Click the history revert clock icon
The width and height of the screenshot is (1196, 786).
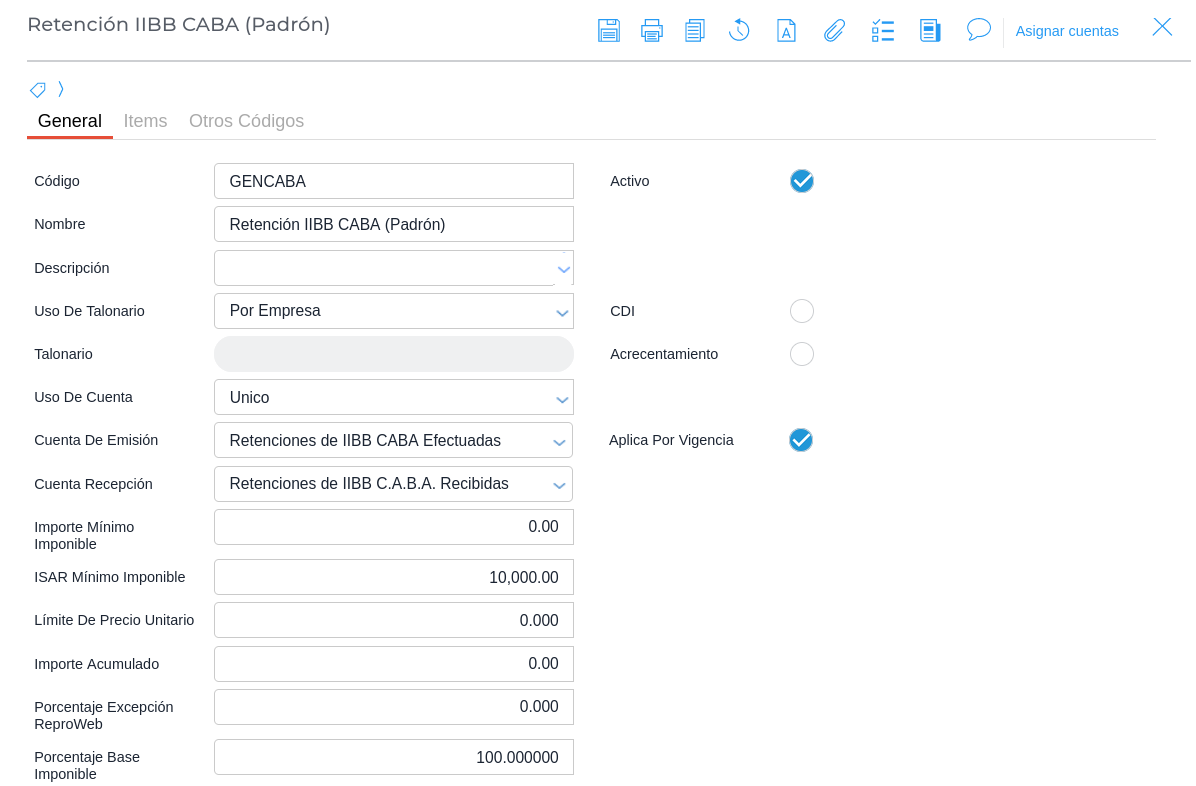tap(739, 30)
